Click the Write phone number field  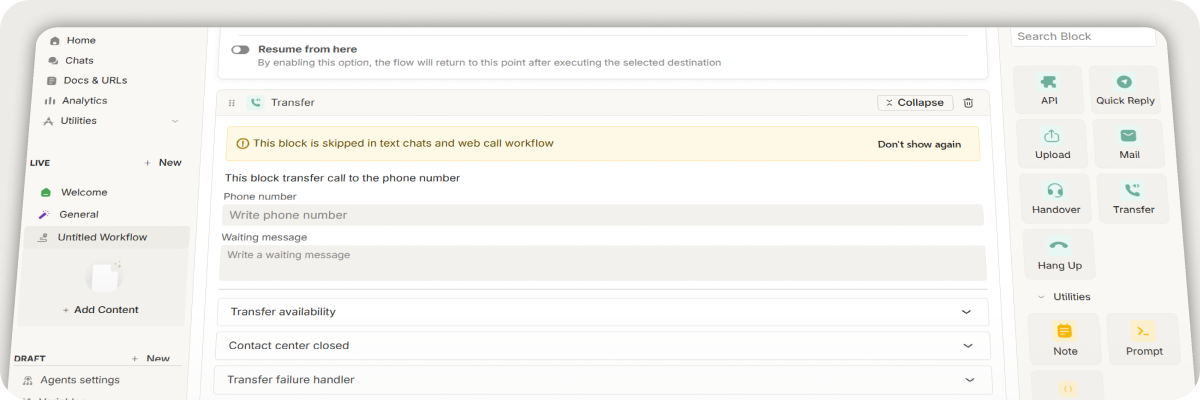click(603, 215)
